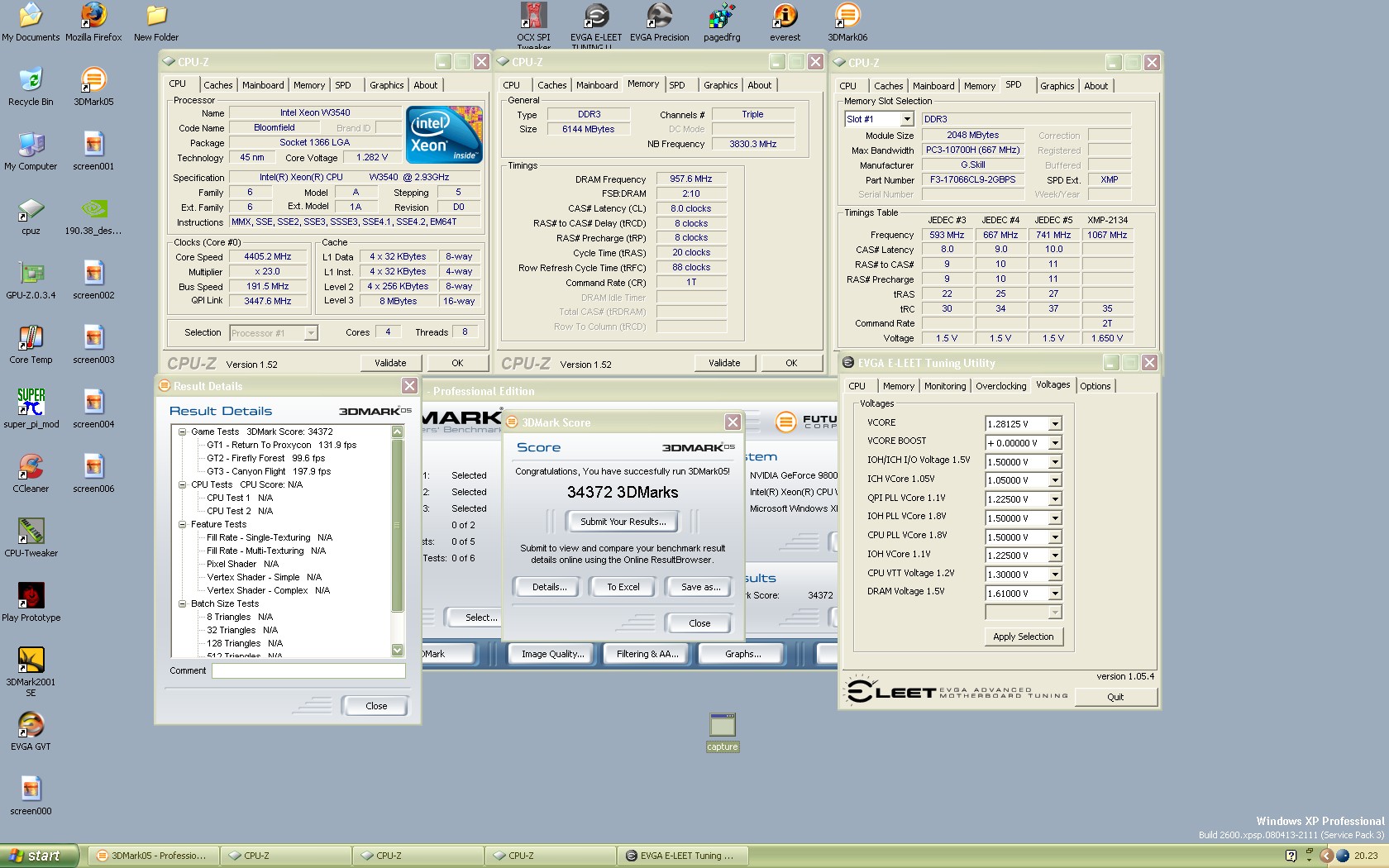Click Submit Your Results button

point(623,522)
